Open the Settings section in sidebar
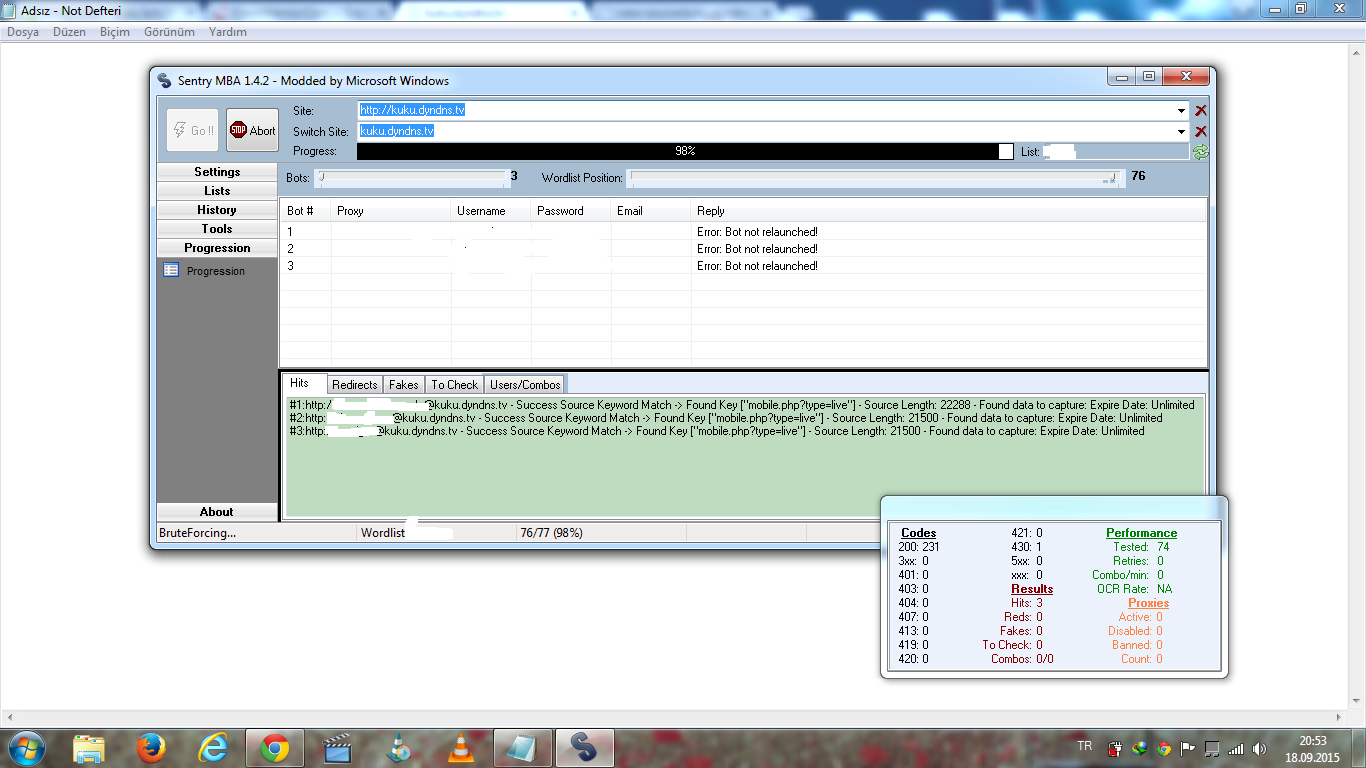1366x768 pixels. coord(217,172)
